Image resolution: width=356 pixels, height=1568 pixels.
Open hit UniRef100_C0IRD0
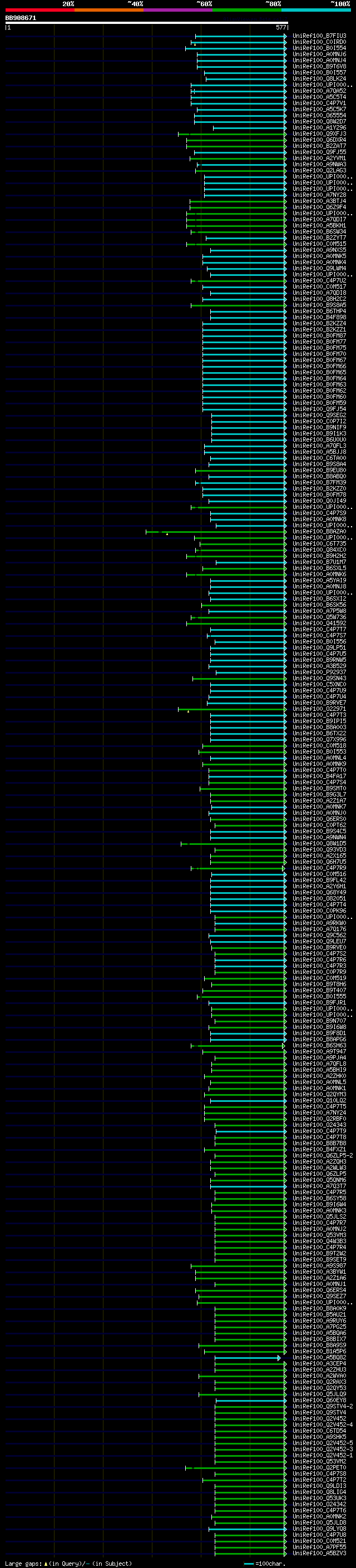click(319, 42)
